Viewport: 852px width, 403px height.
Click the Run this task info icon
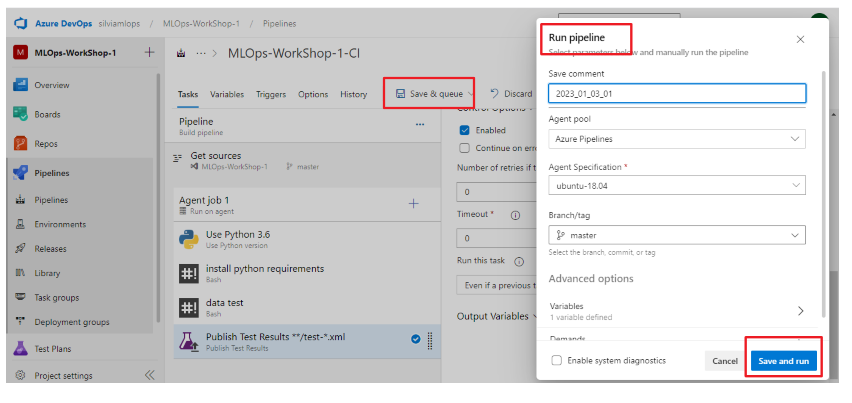point(519,261)
